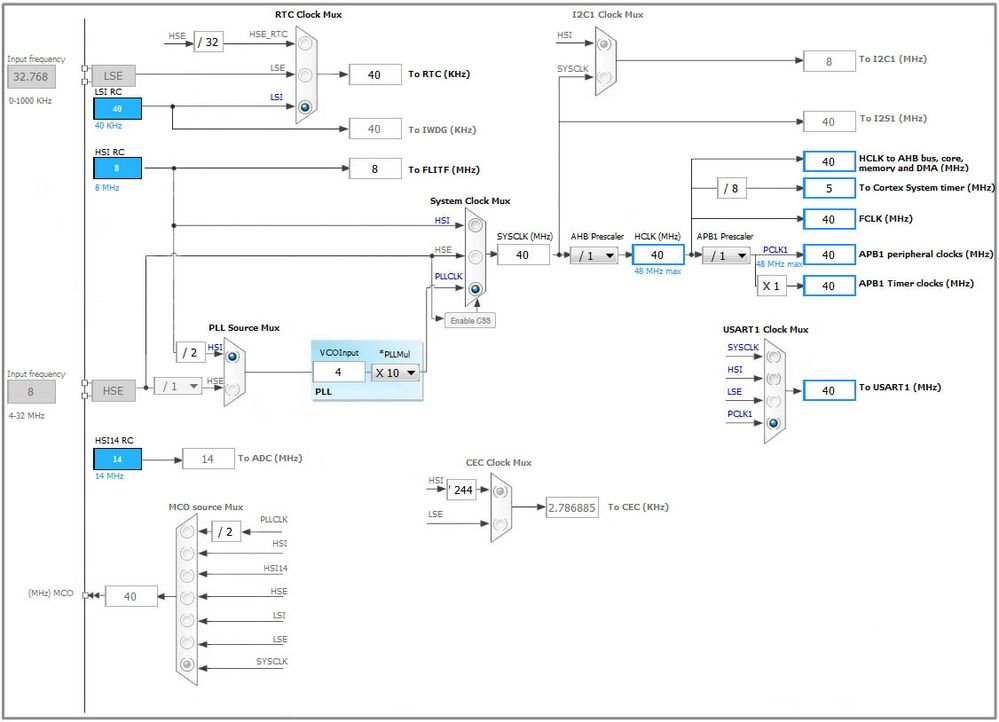
Task: Click the LSE oscillator block
Action: [x=114, y=76]
